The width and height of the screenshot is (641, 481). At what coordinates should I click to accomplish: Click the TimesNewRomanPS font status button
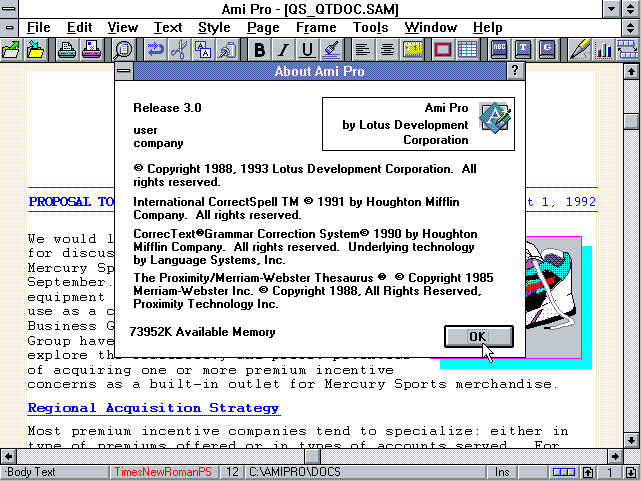click(163, 472)
